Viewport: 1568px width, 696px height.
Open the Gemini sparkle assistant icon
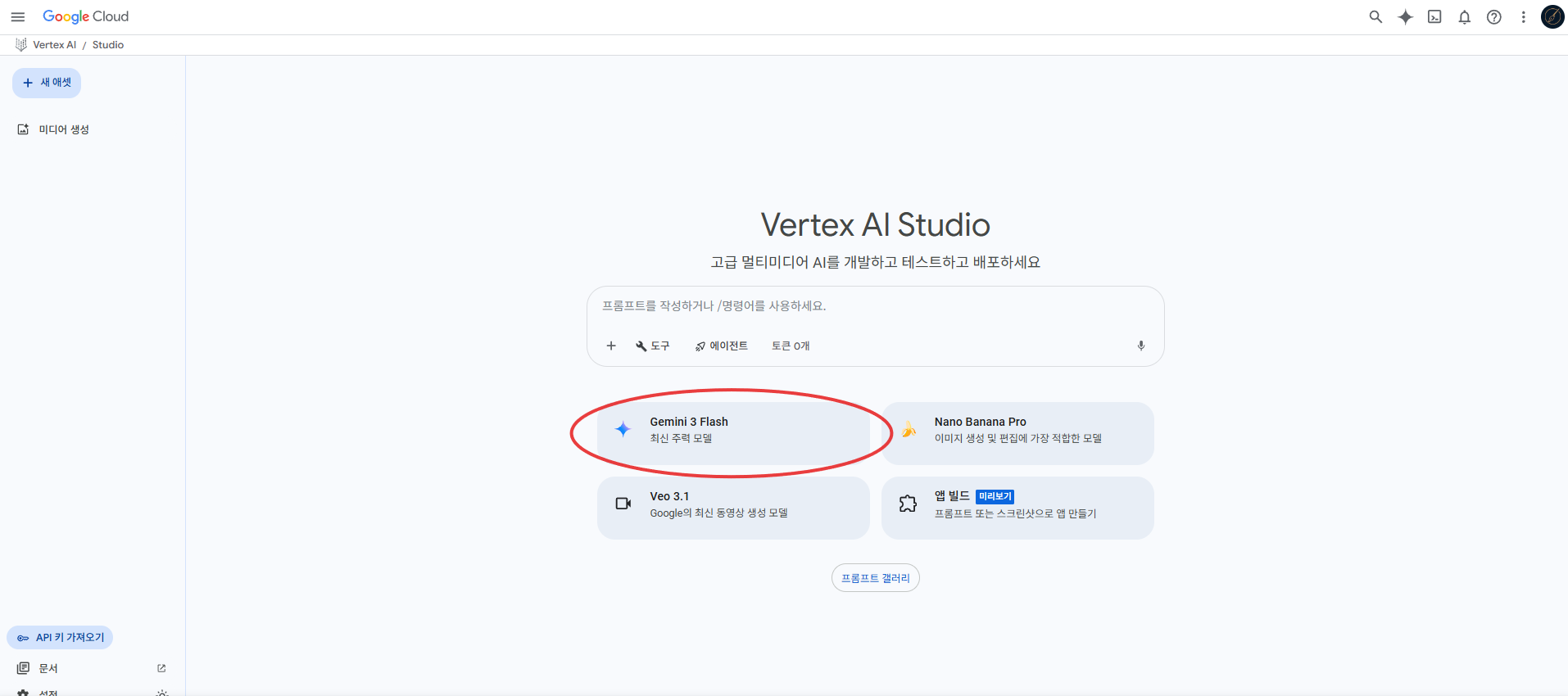pos(1405,16)
